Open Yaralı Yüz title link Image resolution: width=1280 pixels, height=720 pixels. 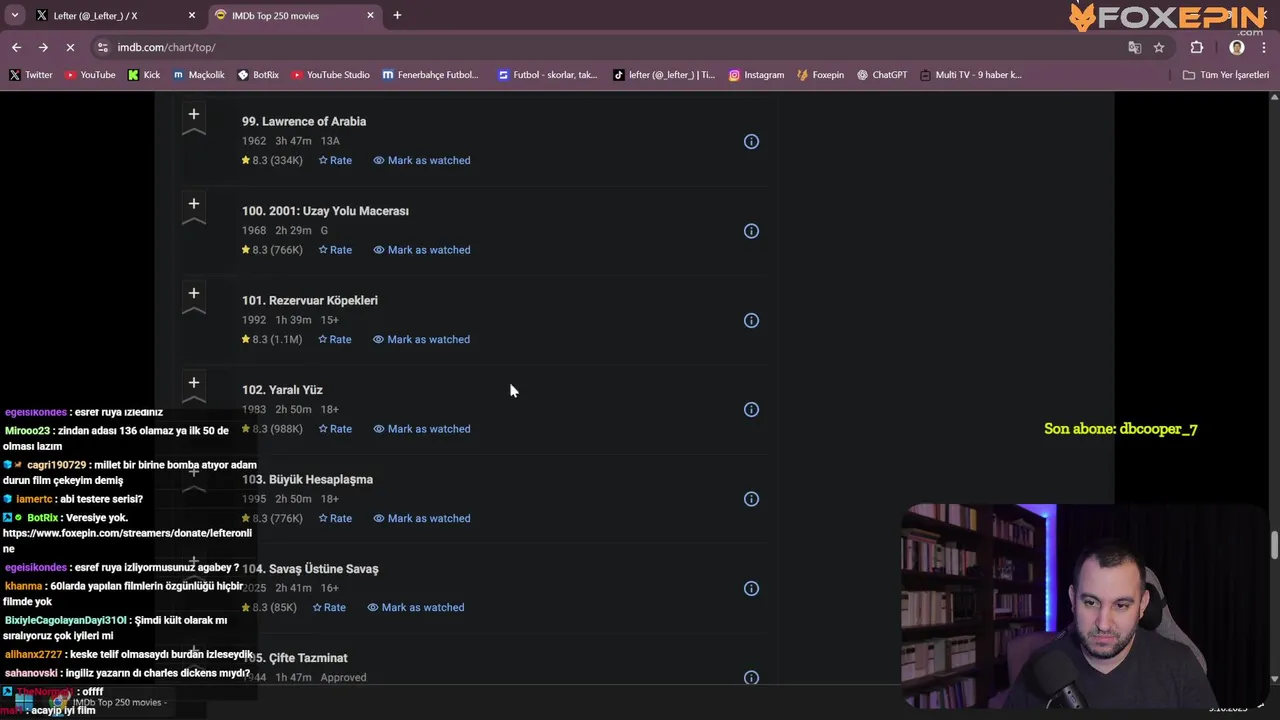point(282,390)
